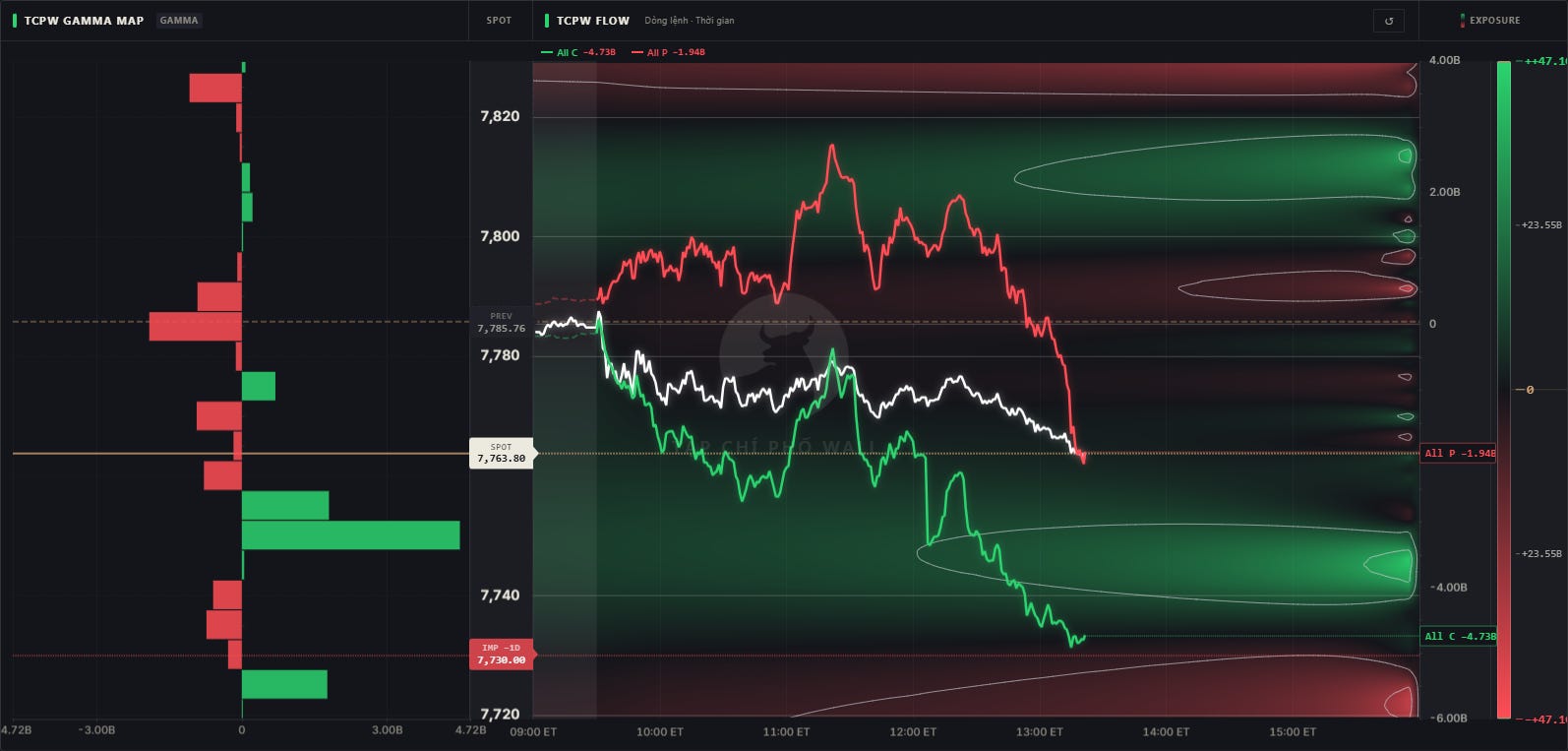Click the PREV 7,785.76 price tag
The image size is (1568, 751).
click(x=502, y=323)
